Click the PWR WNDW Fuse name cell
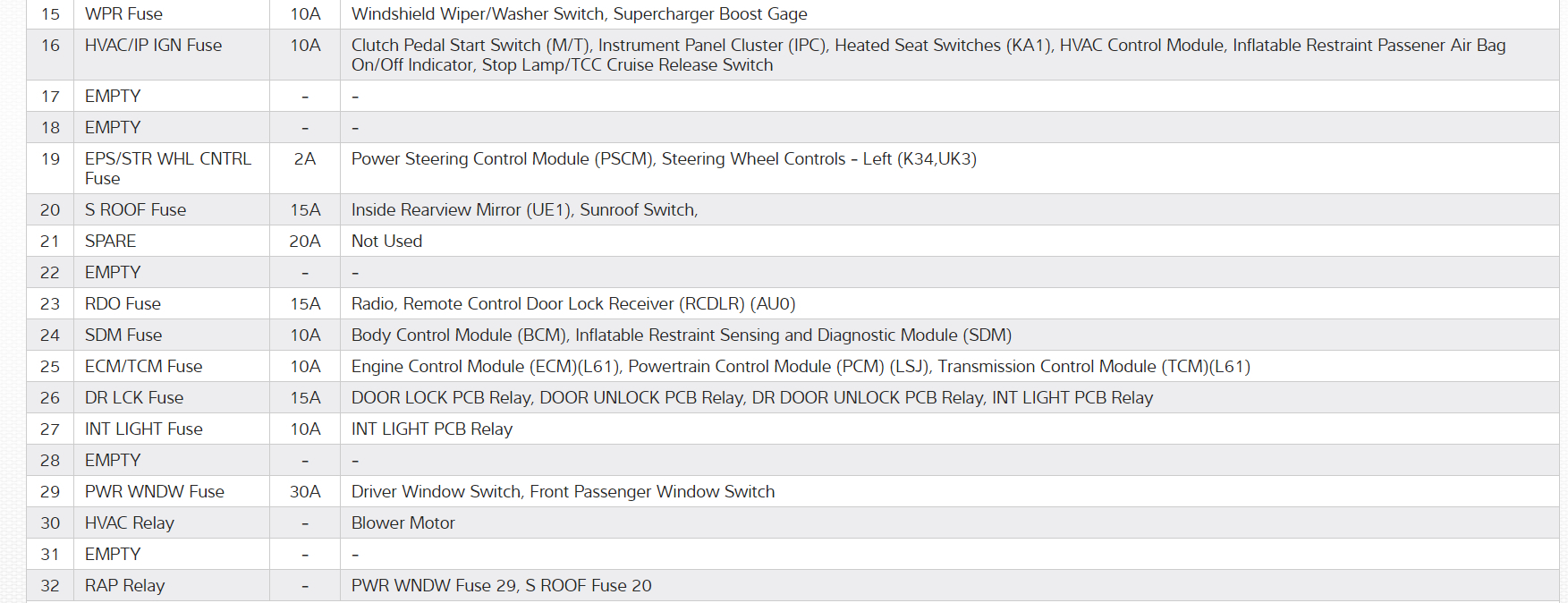The image size is (1568, 603). (x=154, y=492)
